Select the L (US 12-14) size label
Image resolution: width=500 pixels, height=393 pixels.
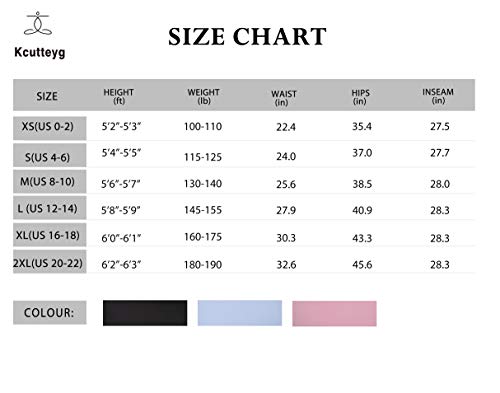50,208
